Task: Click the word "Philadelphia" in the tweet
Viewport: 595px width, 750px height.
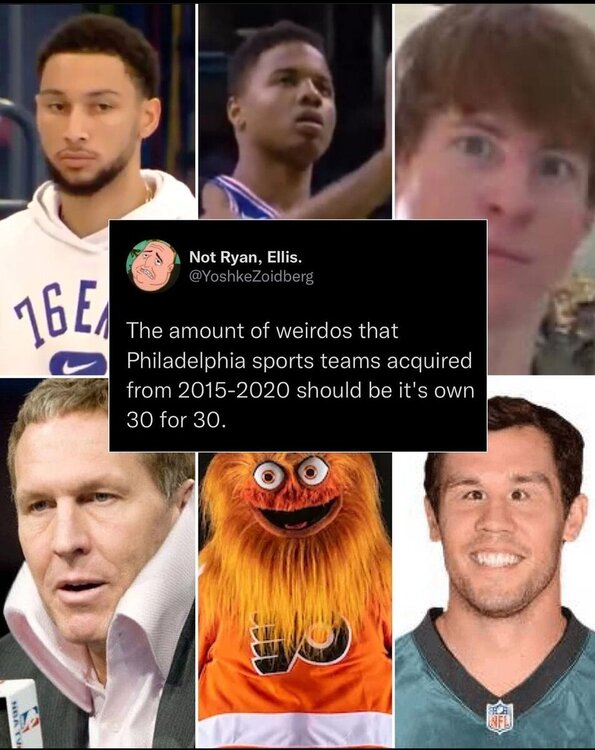Action: coord(186,361)
